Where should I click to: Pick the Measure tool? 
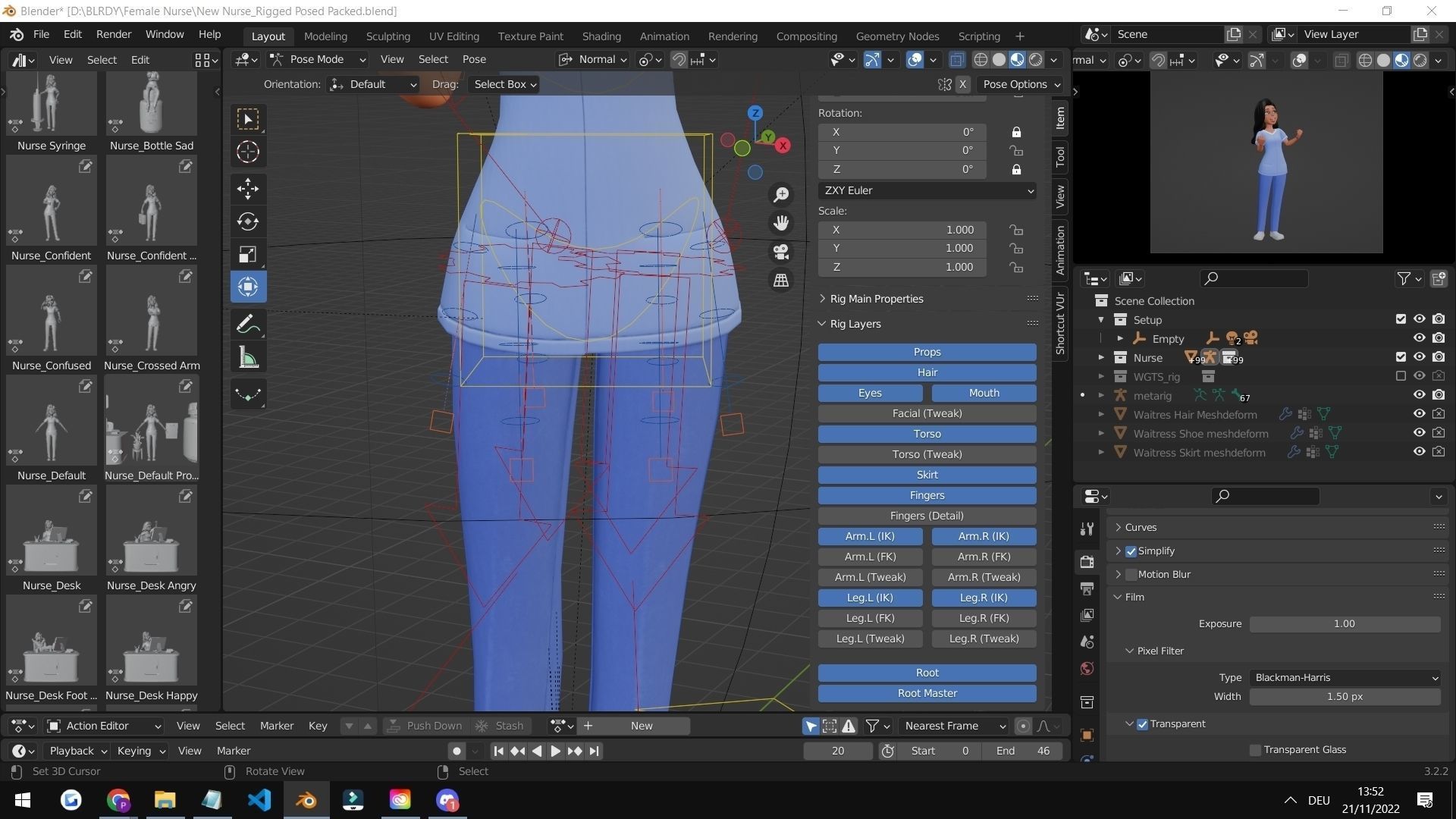(248, 358)
